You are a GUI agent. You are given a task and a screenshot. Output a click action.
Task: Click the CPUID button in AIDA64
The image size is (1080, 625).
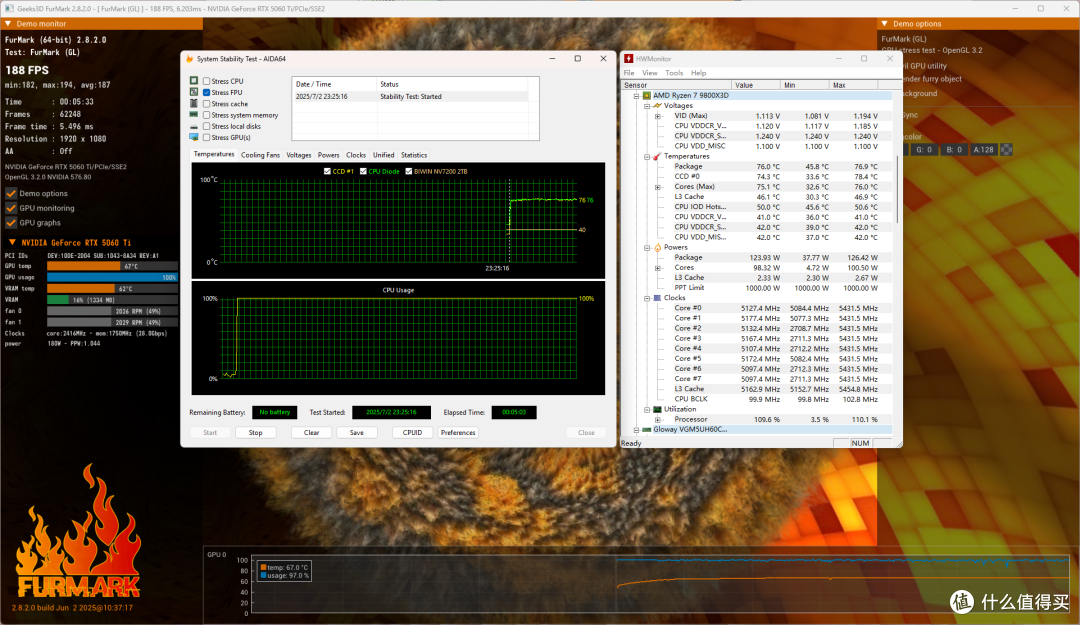click(413, 432)
